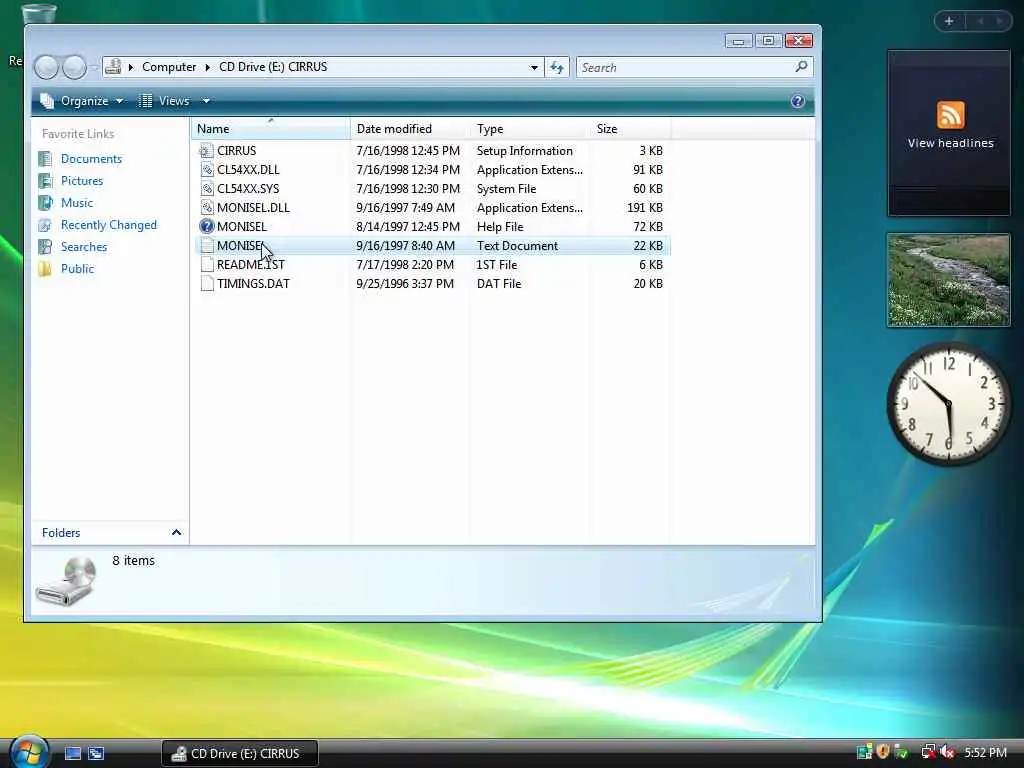1024x768 pixels.
Task: Click the Searches icon in sidebar
Action: 45,247
